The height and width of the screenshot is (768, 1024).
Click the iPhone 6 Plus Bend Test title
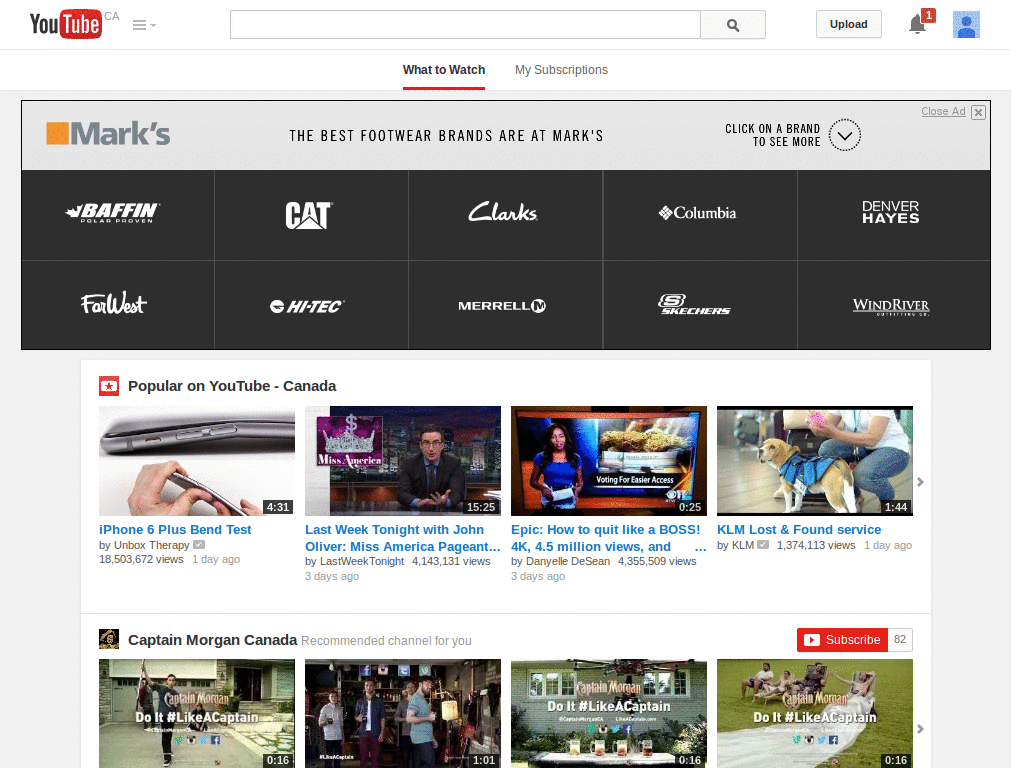(175, 530)
